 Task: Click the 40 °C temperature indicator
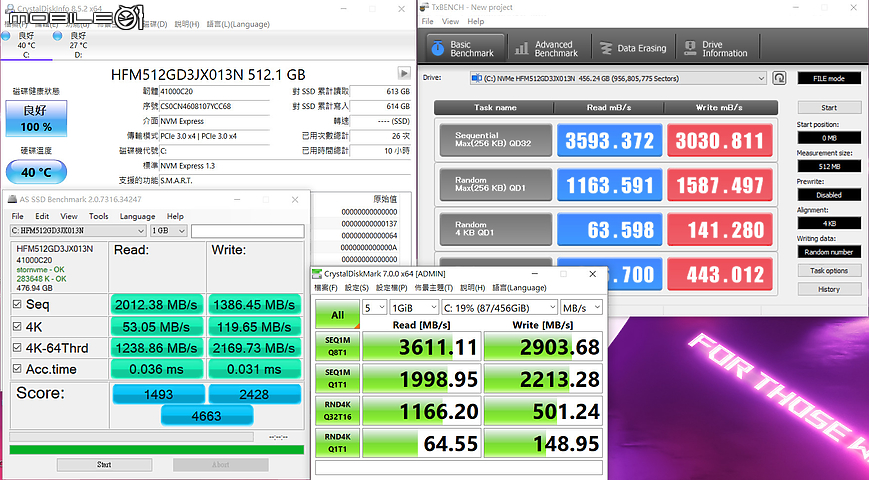coord(37,172)
